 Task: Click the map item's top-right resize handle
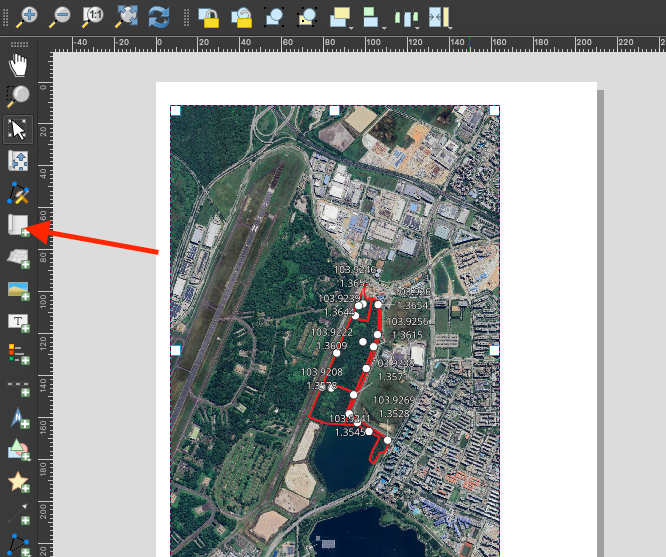[x=494, y=110]
